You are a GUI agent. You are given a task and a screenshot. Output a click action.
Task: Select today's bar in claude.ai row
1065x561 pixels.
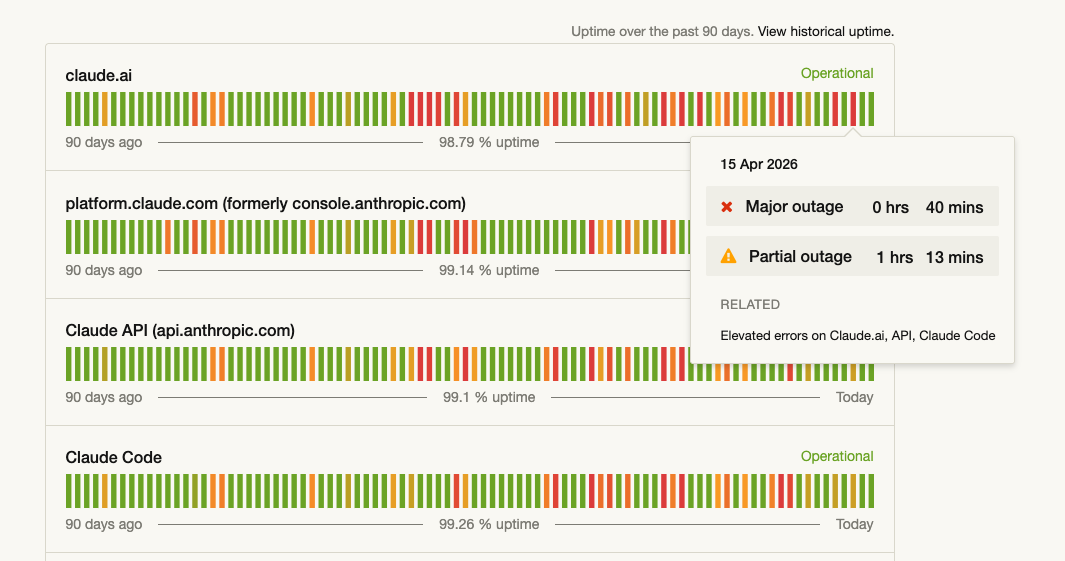click(870, 109)
